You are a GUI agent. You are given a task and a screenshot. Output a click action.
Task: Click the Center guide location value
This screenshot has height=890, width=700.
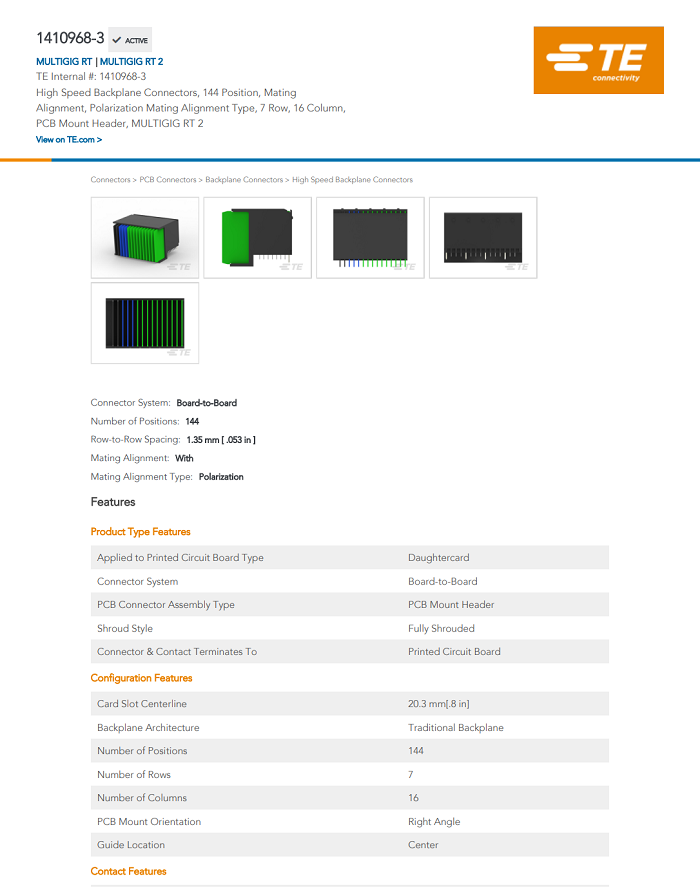click(x=423, y=845)
